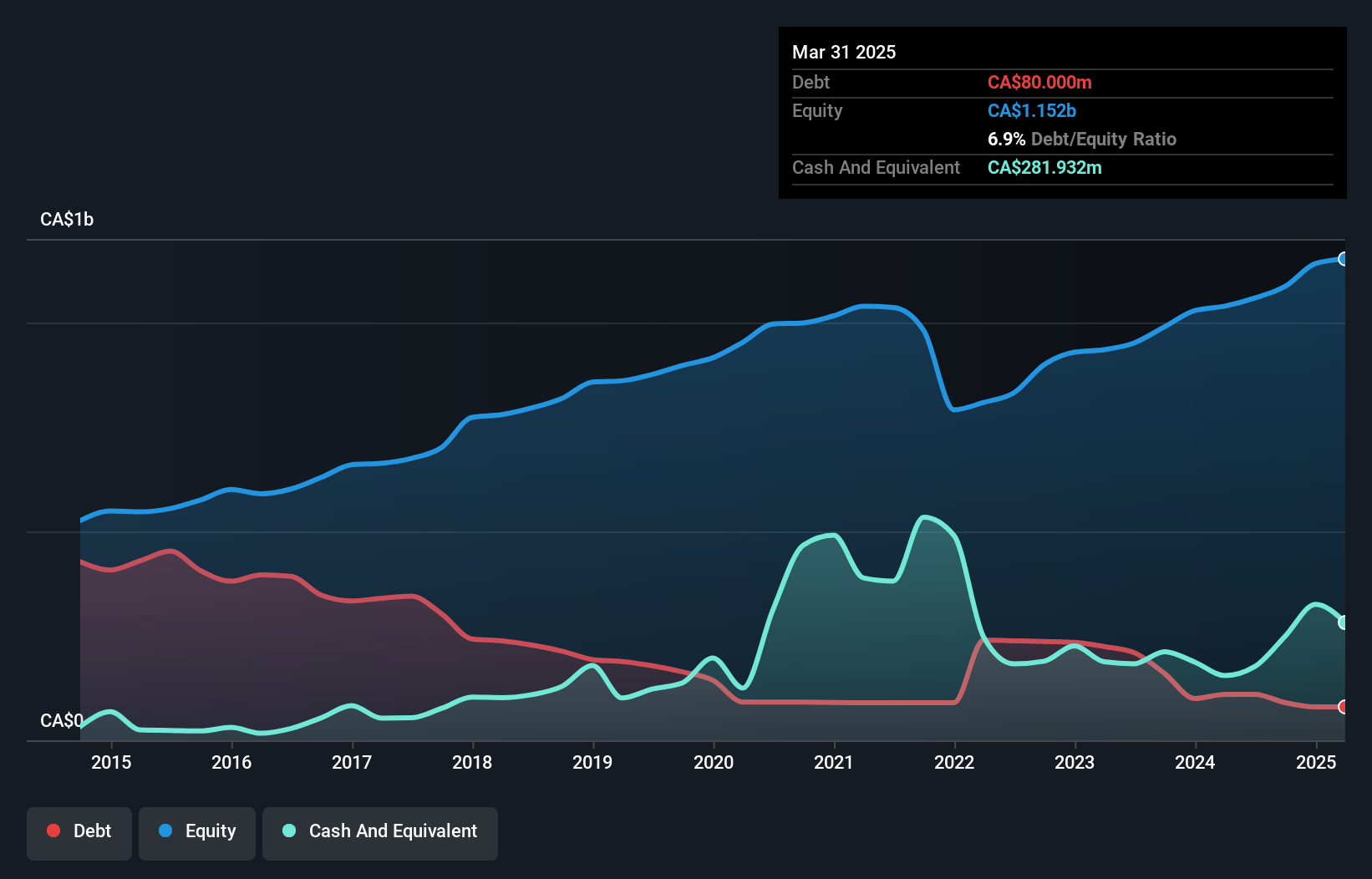This screenshot has width=1372, height=879.
Task: Click the Equity value CA$1.152b link
Action: pos(1031,109)
